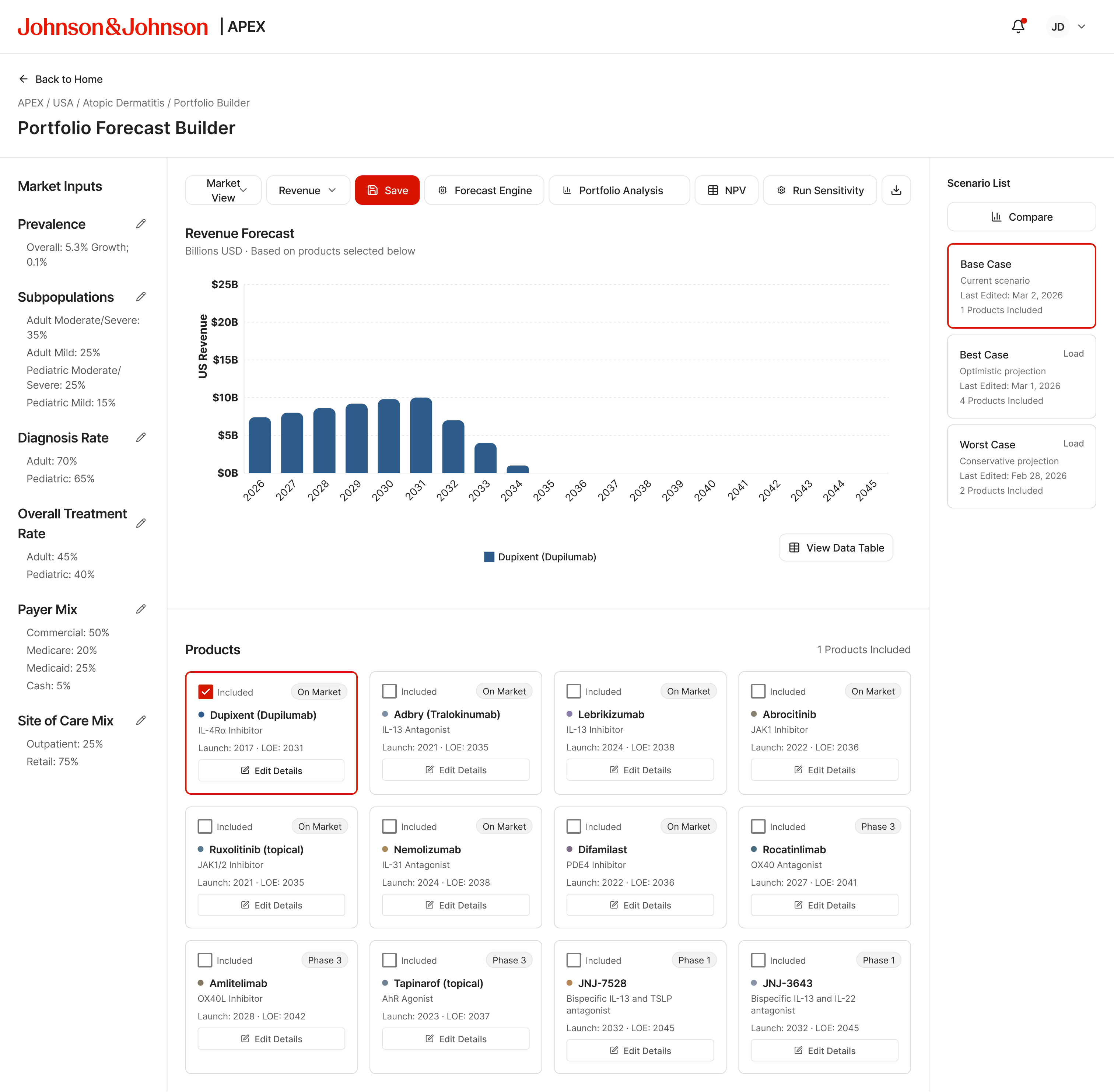Open the Revenue metric dropdown
This screenshot has width=1114, height=1092.
click(x=308, y=190)
